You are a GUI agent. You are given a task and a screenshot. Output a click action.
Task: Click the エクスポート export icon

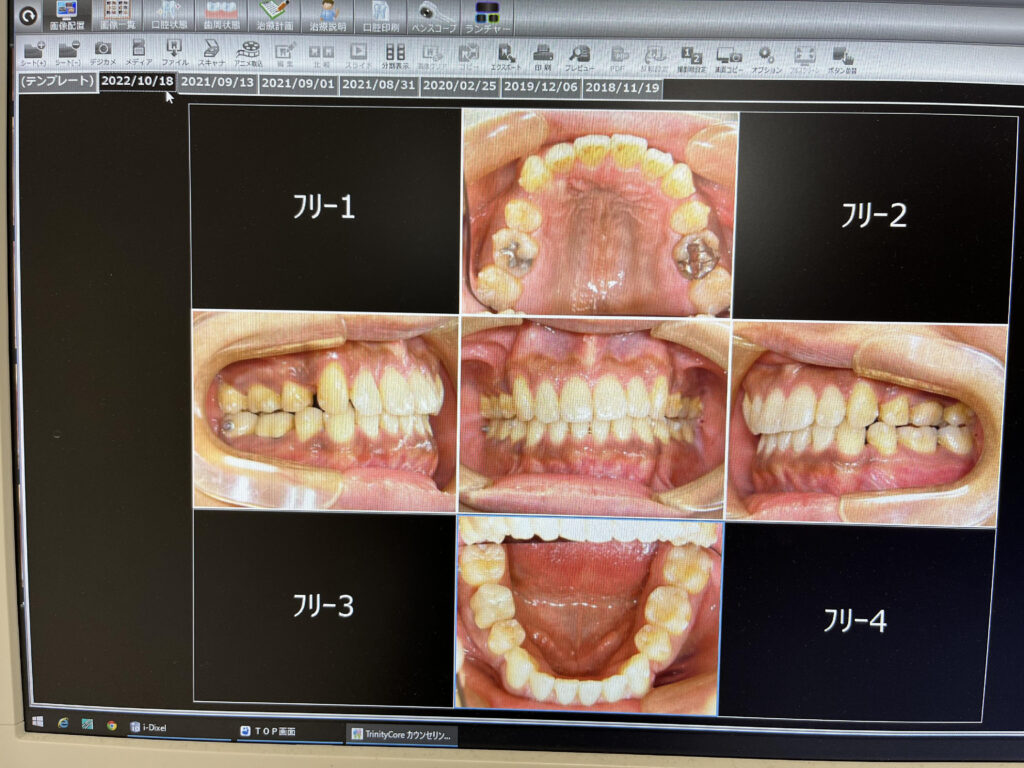(x=507, y=56)
